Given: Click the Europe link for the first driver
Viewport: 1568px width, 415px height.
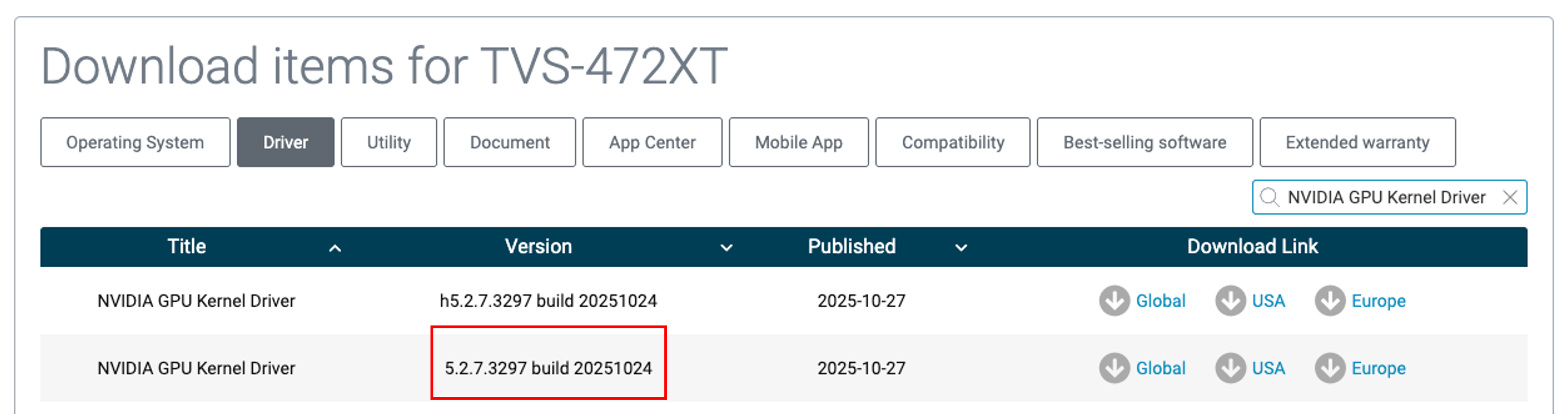Looking at the screenshot, I should point(1379,300).
